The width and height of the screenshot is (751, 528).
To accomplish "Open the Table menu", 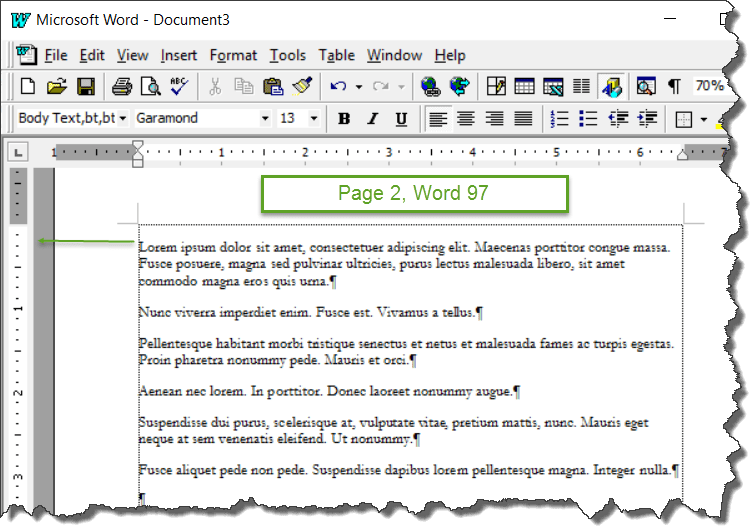I will [337, 56].
